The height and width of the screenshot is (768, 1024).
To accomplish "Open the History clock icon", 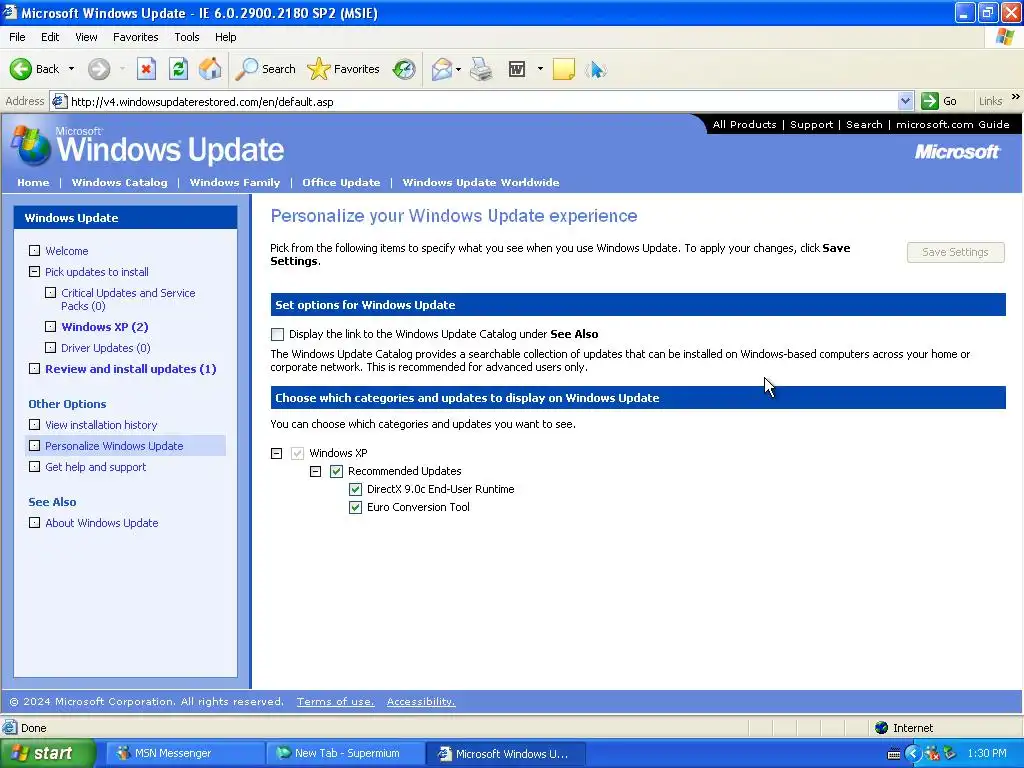I will (x=404, y=69).
